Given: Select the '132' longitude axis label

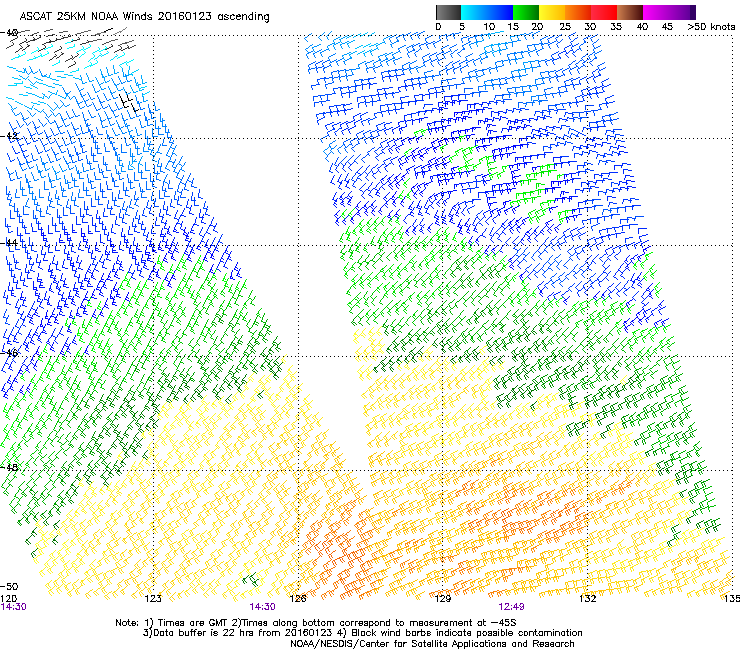Looking at the screenshot, I should coord(587,599).
